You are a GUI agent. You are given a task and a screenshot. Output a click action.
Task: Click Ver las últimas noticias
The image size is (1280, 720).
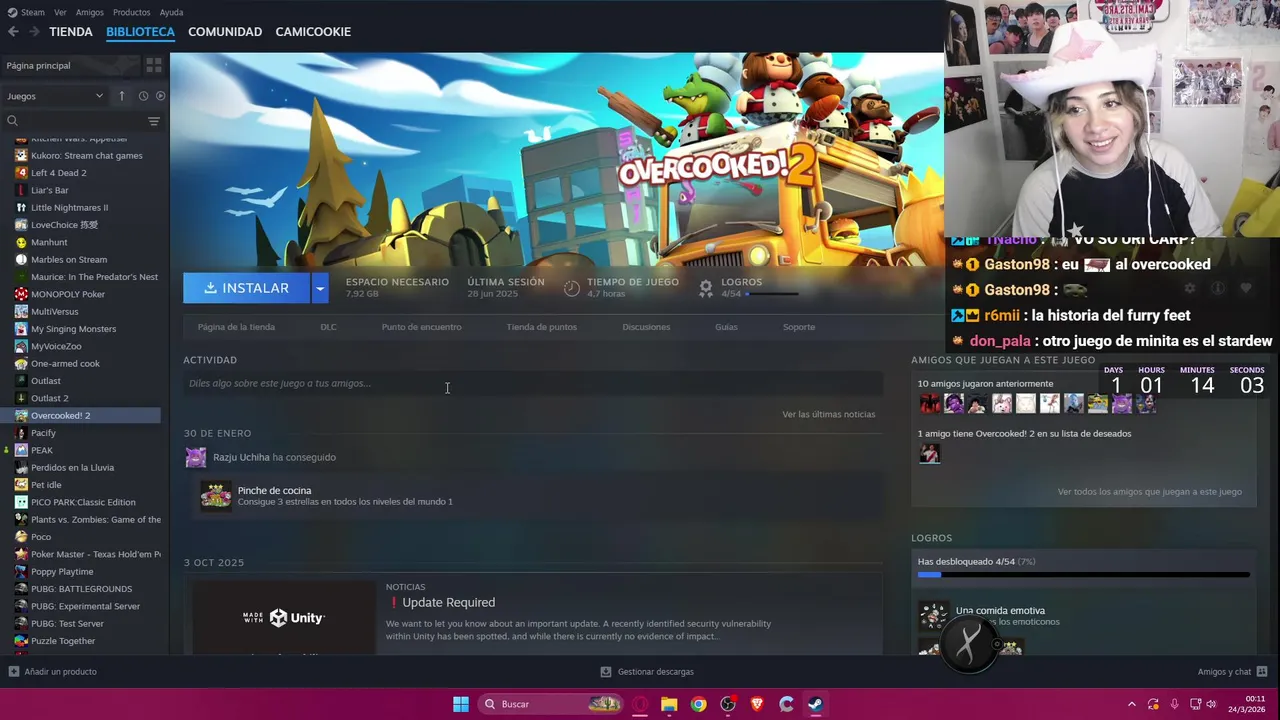point(828,414)
